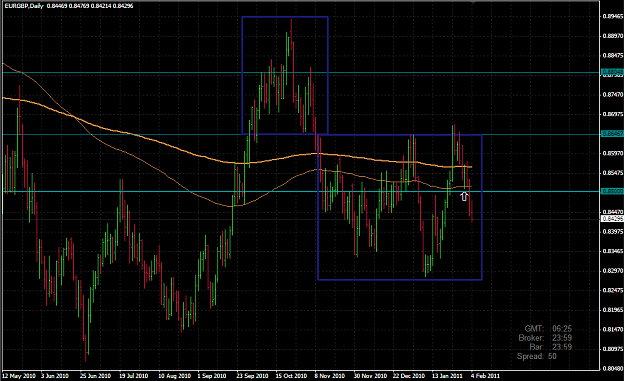Select the topmost teal horizontal line price tag
Image resolution: width=625 pixels, height=381 pixels.
click(612, 73)
